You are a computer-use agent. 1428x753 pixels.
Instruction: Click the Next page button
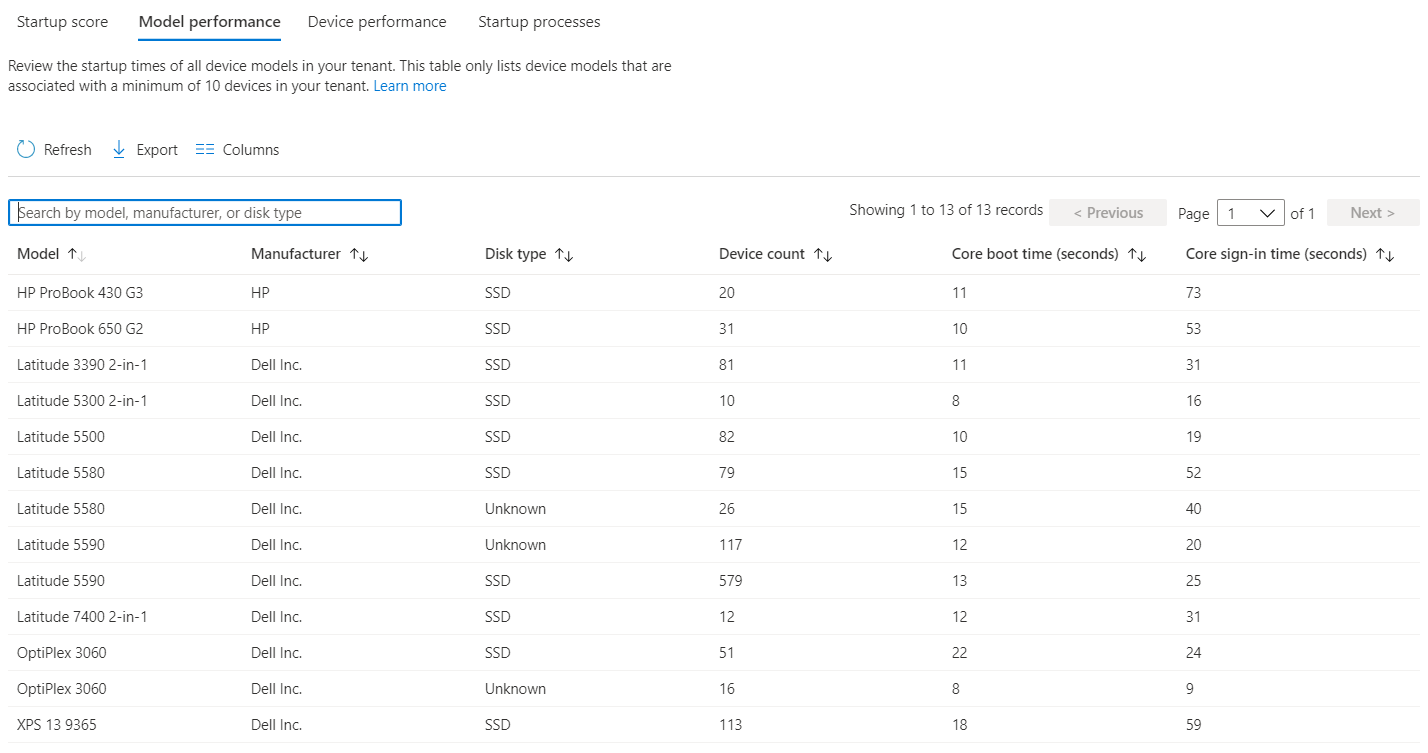[x=1371, y=212]
